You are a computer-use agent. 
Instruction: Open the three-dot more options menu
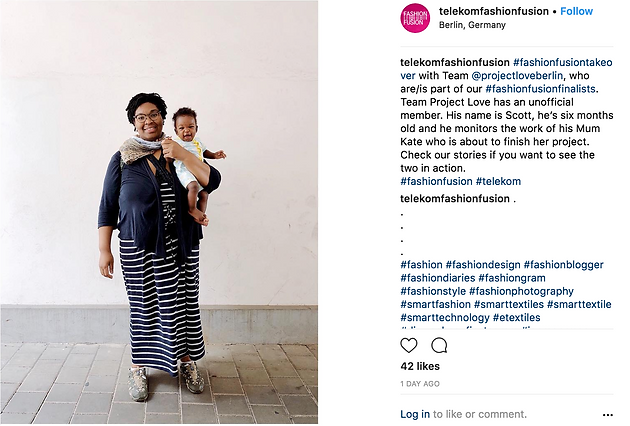(x=608, y=415)
